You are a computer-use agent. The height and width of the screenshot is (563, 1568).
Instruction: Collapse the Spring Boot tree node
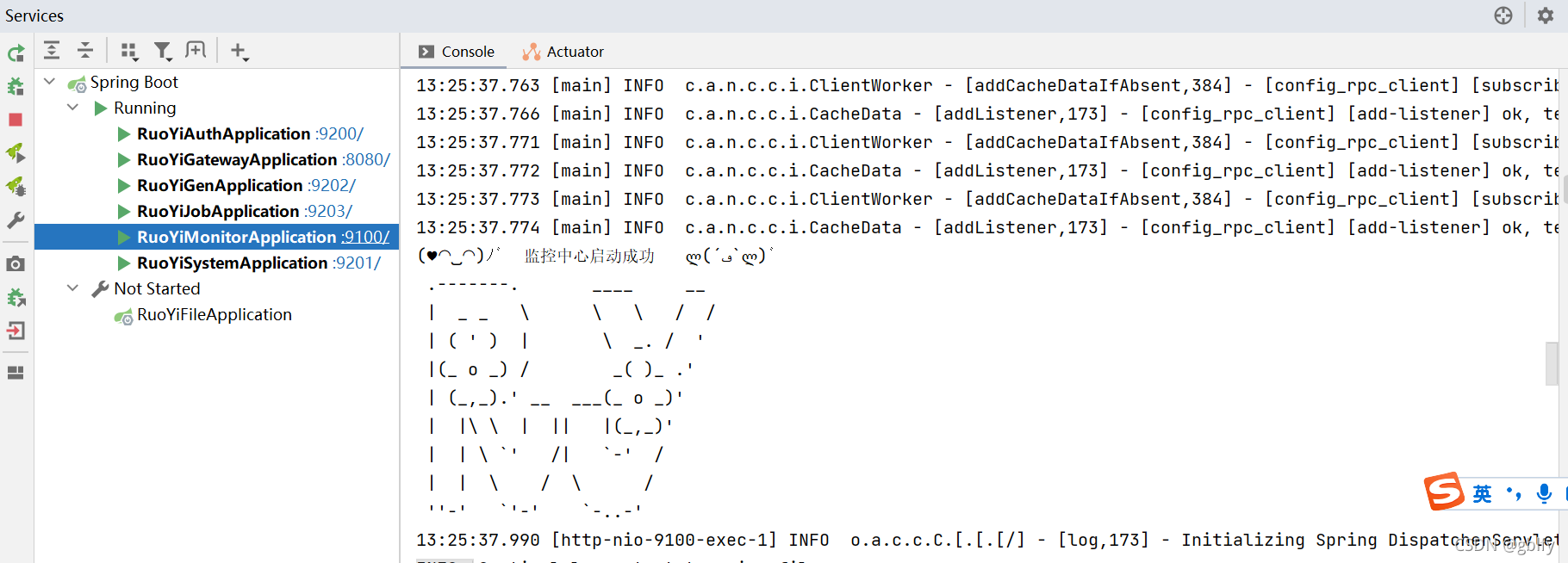[49, 82]
